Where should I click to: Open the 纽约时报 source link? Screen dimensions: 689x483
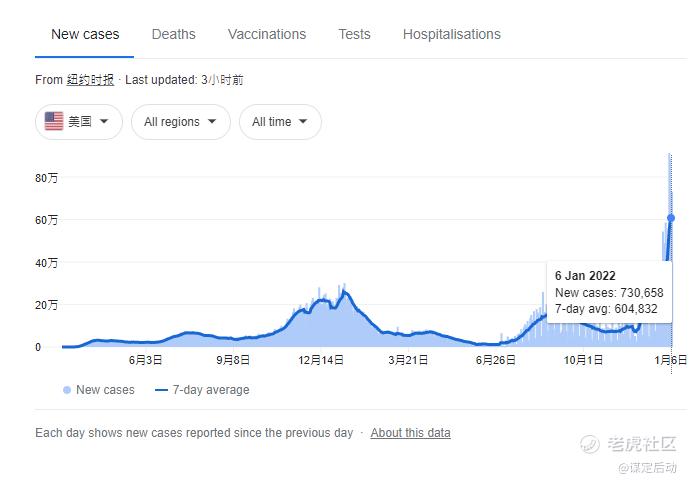[x=90, y=80]
